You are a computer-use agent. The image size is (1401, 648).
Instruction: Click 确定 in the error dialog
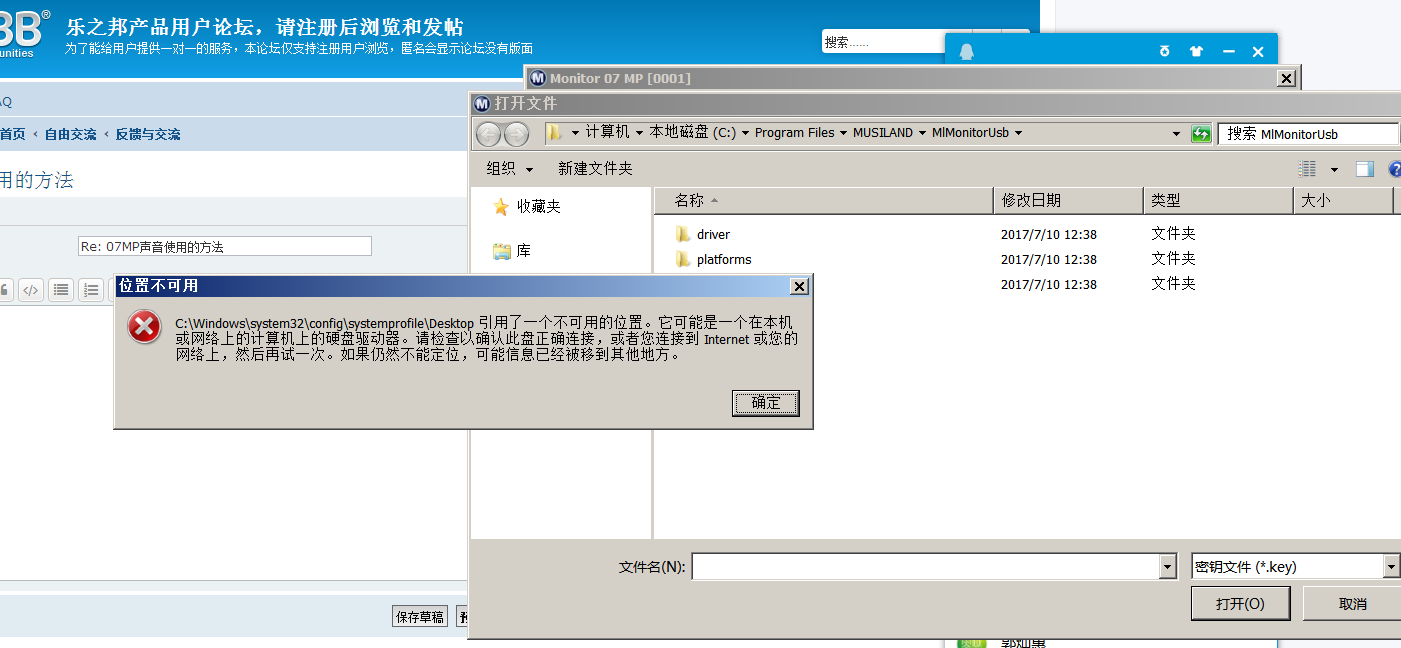765,403
